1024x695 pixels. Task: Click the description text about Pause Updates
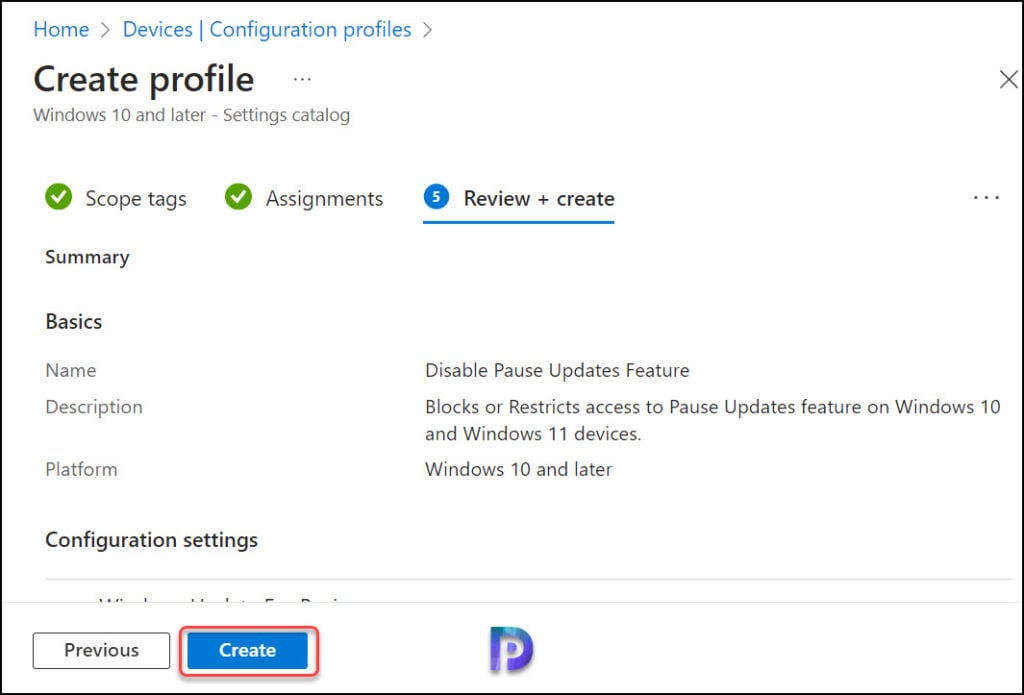tap(712, 420)
